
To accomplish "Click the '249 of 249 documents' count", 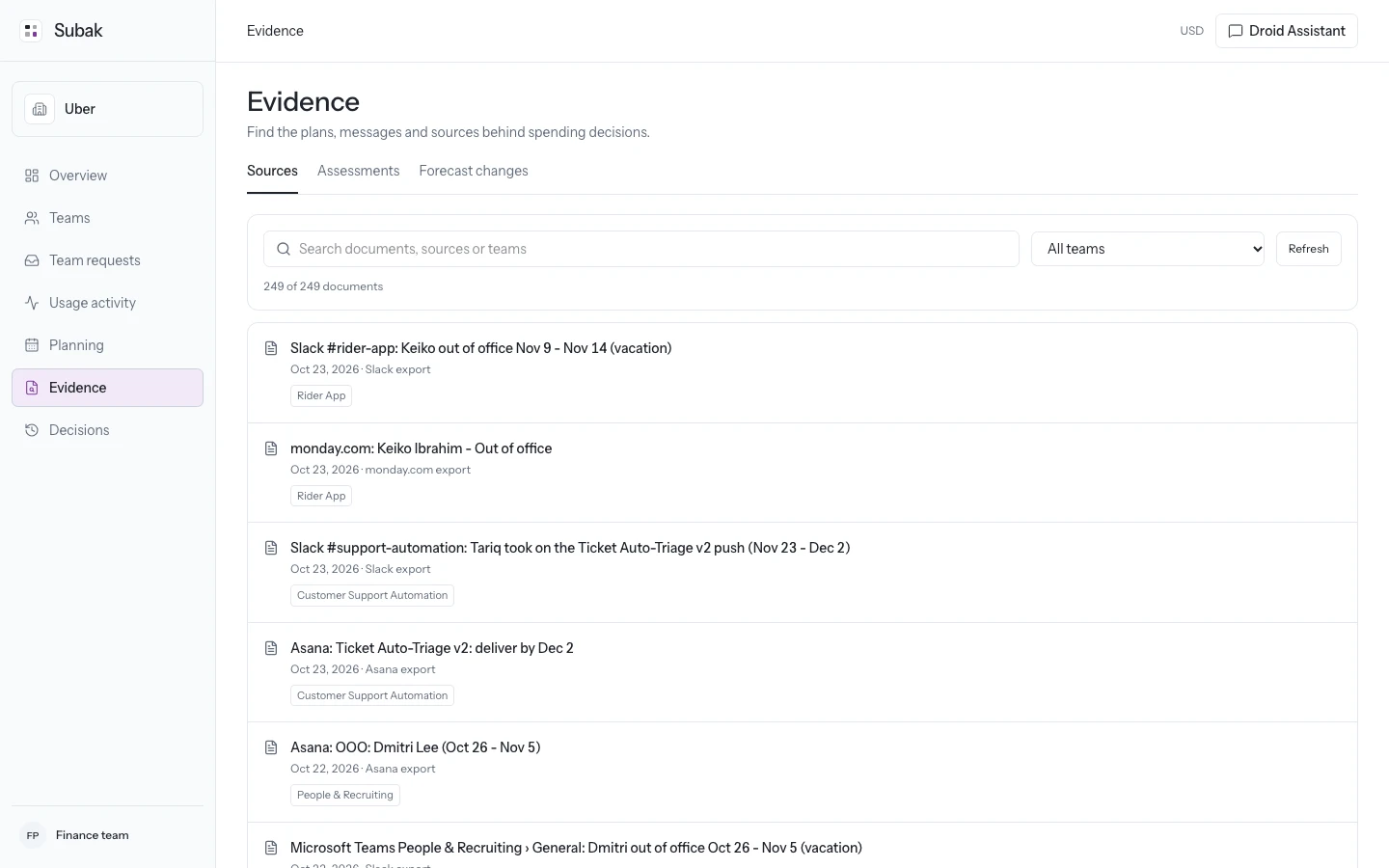I will [x=323, y=286].
